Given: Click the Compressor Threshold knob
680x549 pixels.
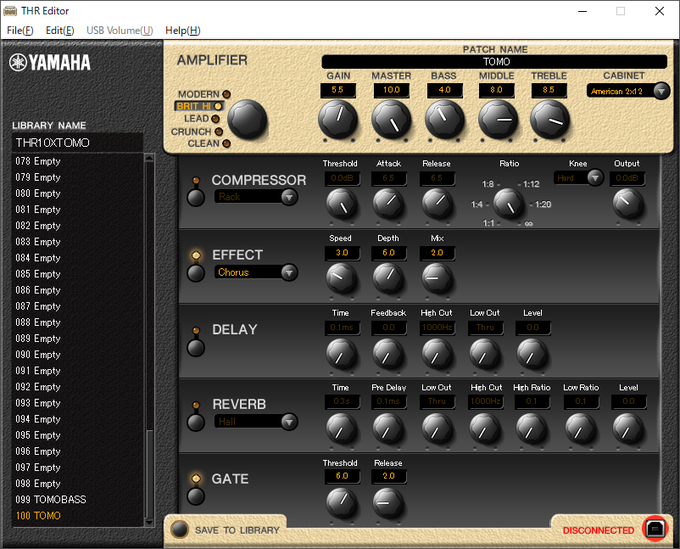Looking at the screenshot, I should 341,204.
